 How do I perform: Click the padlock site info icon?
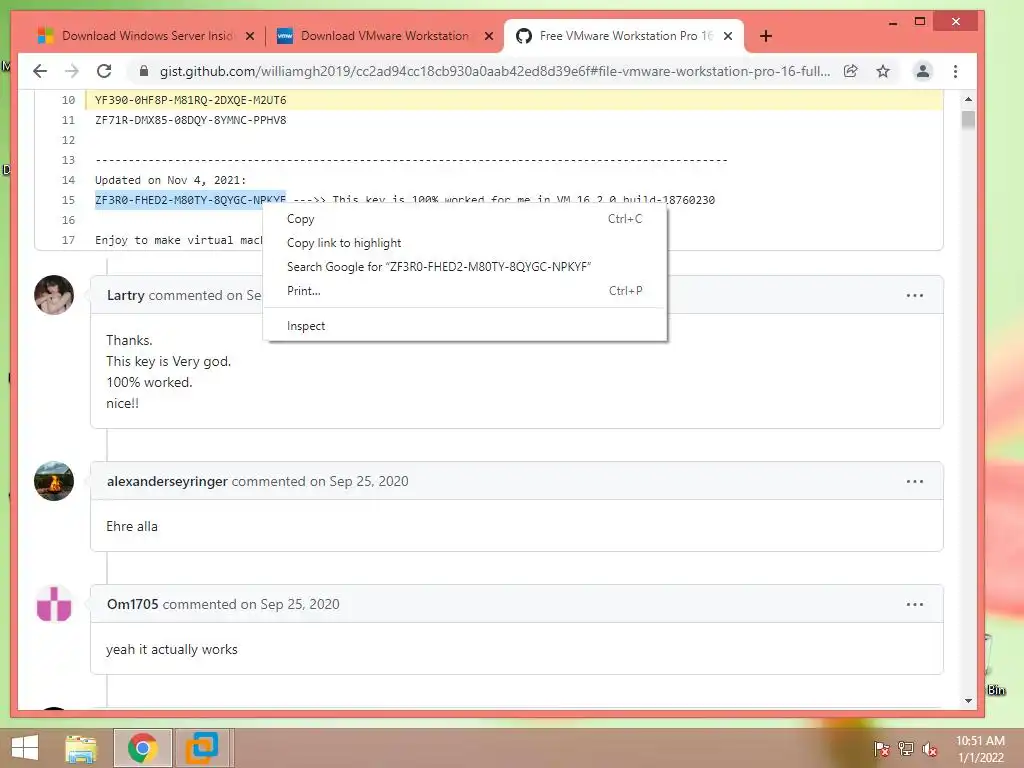coord(144,71)
